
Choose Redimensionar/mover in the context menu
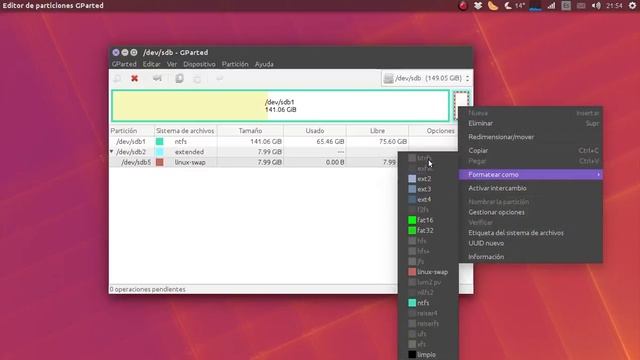click(530, 137)
